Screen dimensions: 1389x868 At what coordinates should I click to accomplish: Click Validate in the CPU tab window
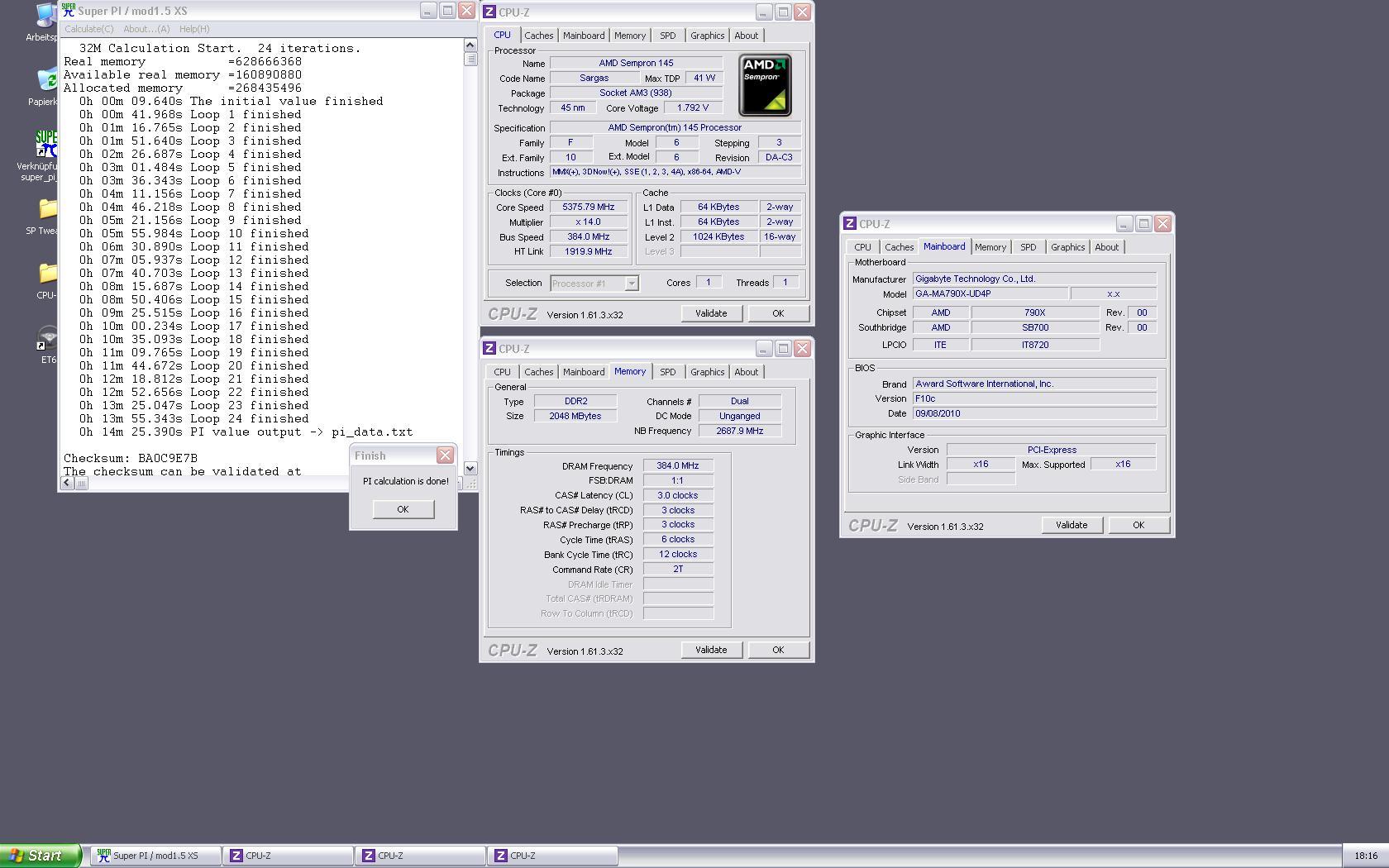click(711, 313)
